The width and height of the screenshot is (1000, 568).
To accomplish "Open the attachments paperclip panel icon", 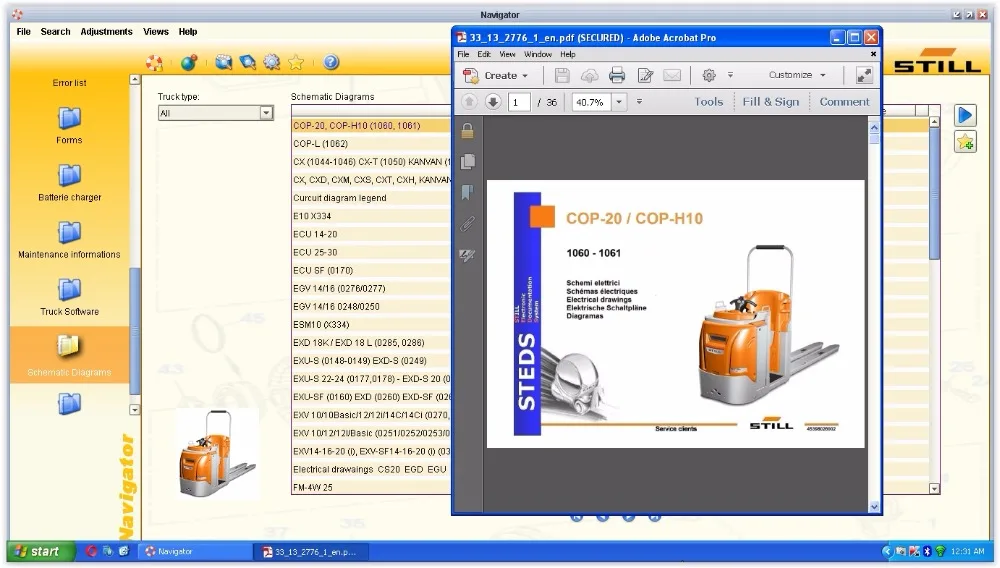I will tap(467, 224).
